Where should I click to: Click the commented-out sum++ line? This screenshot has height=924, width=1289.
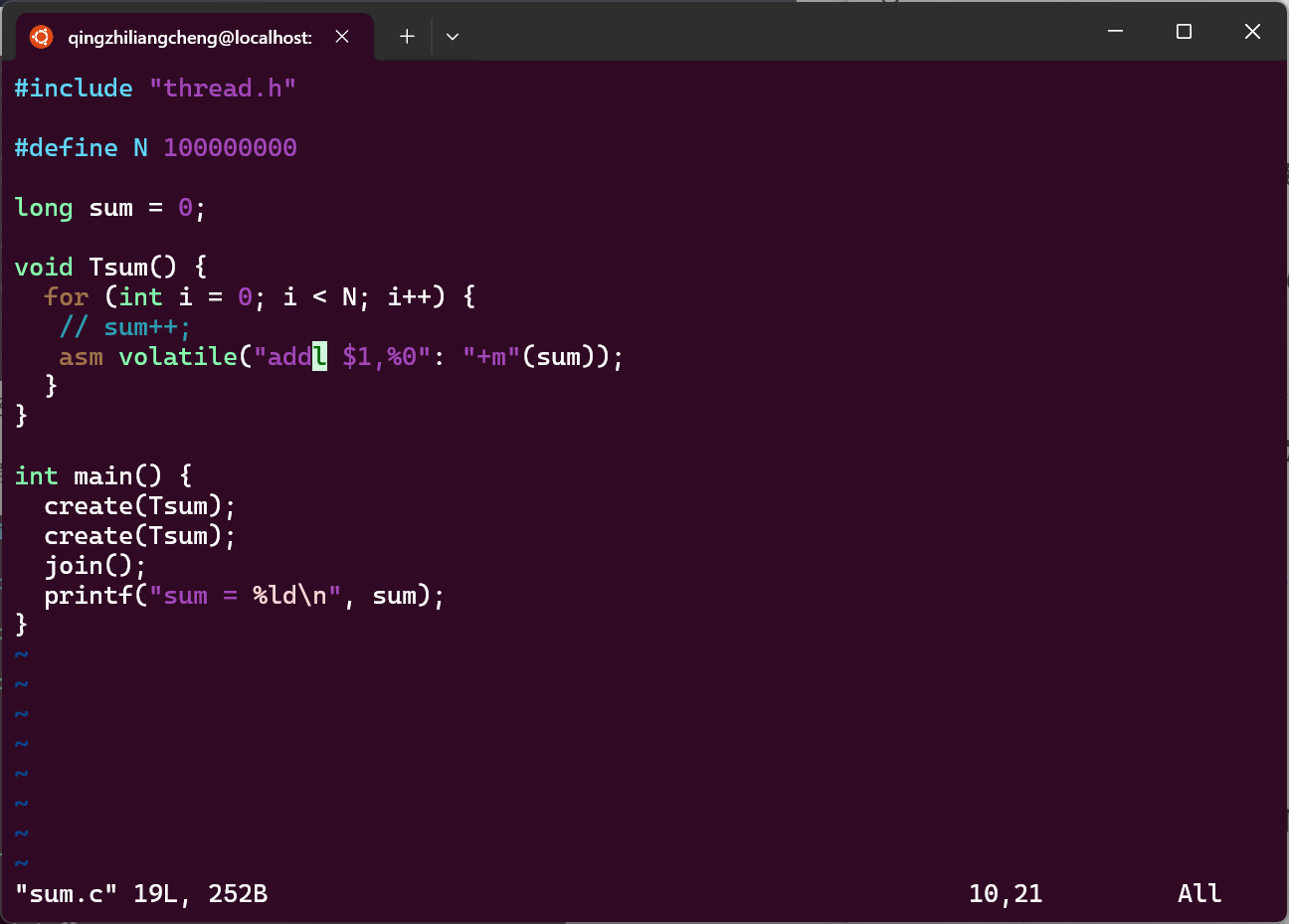(x=124, y=327)
